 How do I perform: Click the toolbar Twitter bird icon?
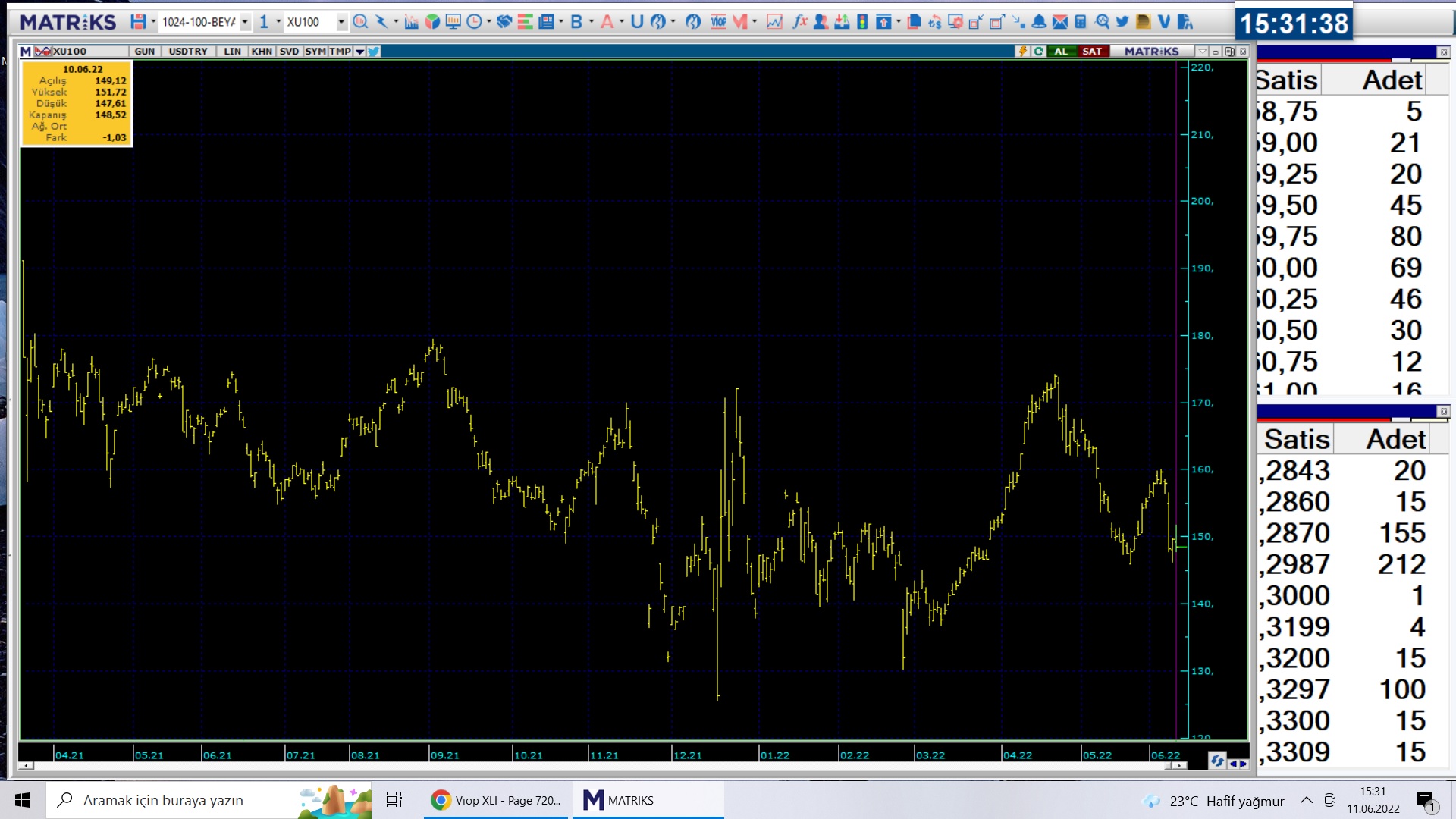click(1122, 22)
